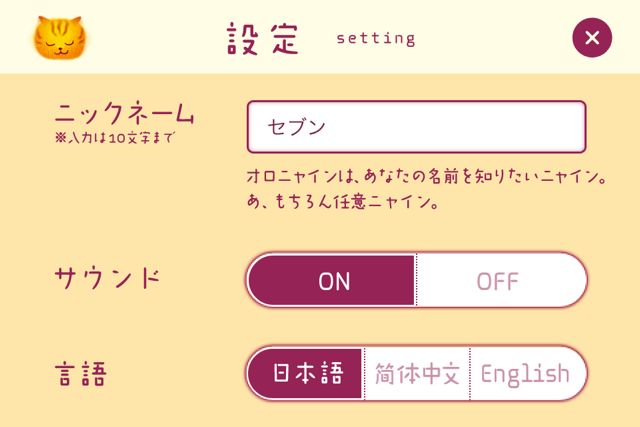
Task: Click the dotted divider between 日本語 and 简体中文
Action: click(364, 374)
